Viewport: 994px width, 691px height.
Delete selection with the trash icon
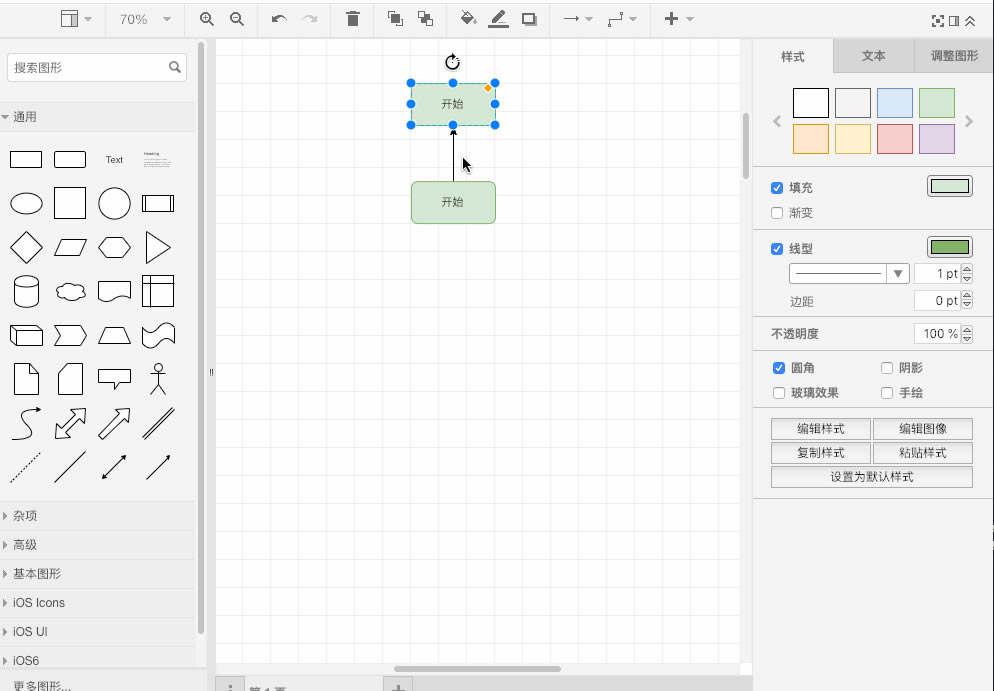(x=352, y=19)
